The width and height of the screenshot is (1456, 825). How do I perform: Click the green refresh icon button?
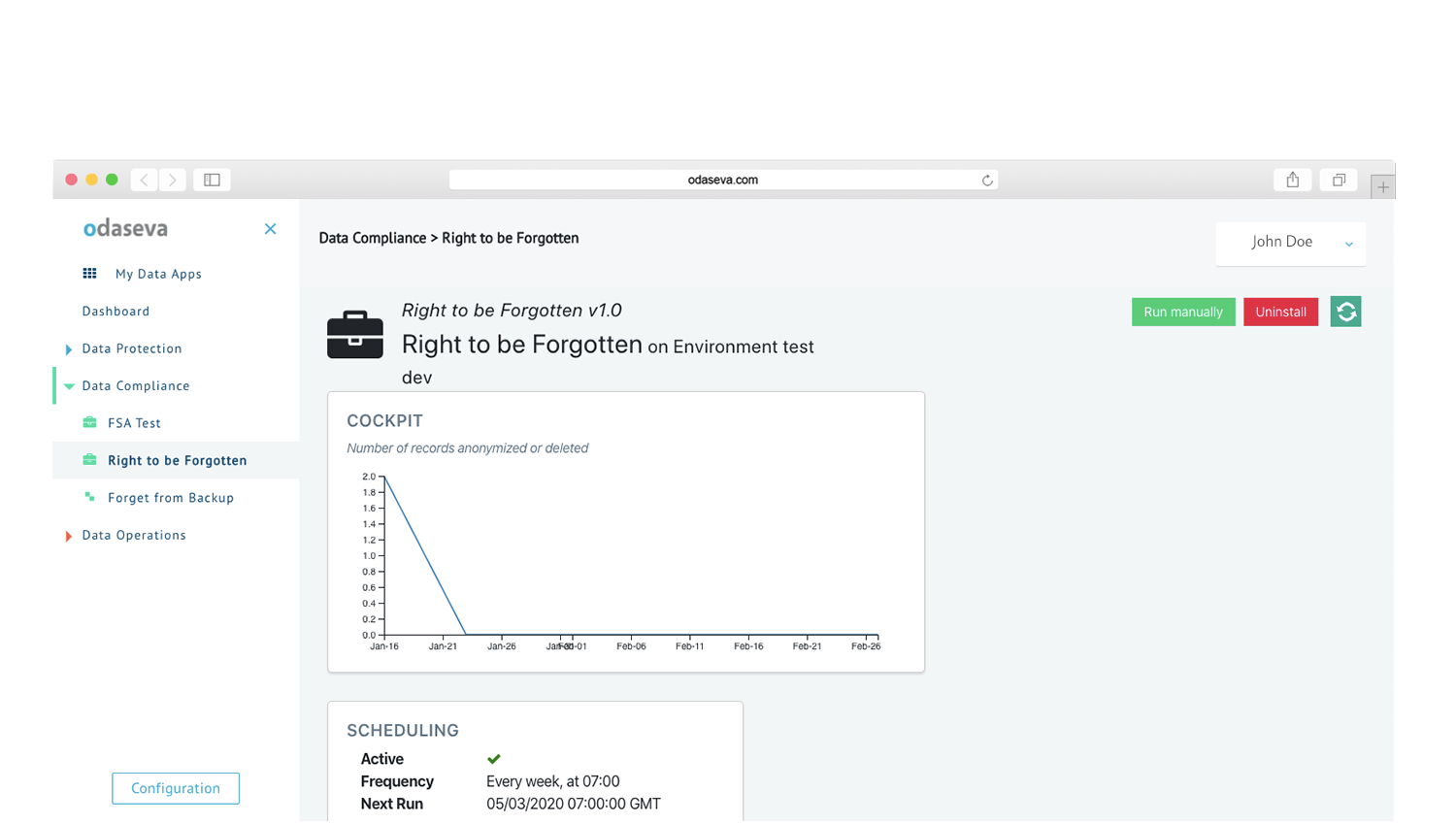1345,312
